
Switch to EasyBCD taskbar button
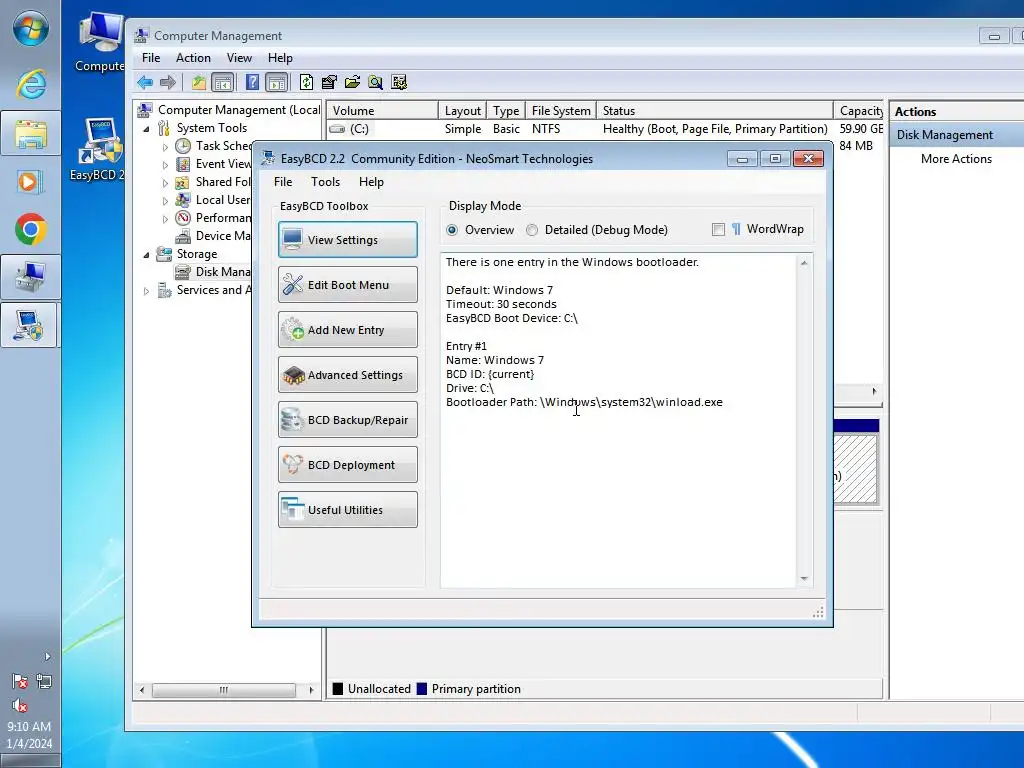coord(30,325)
